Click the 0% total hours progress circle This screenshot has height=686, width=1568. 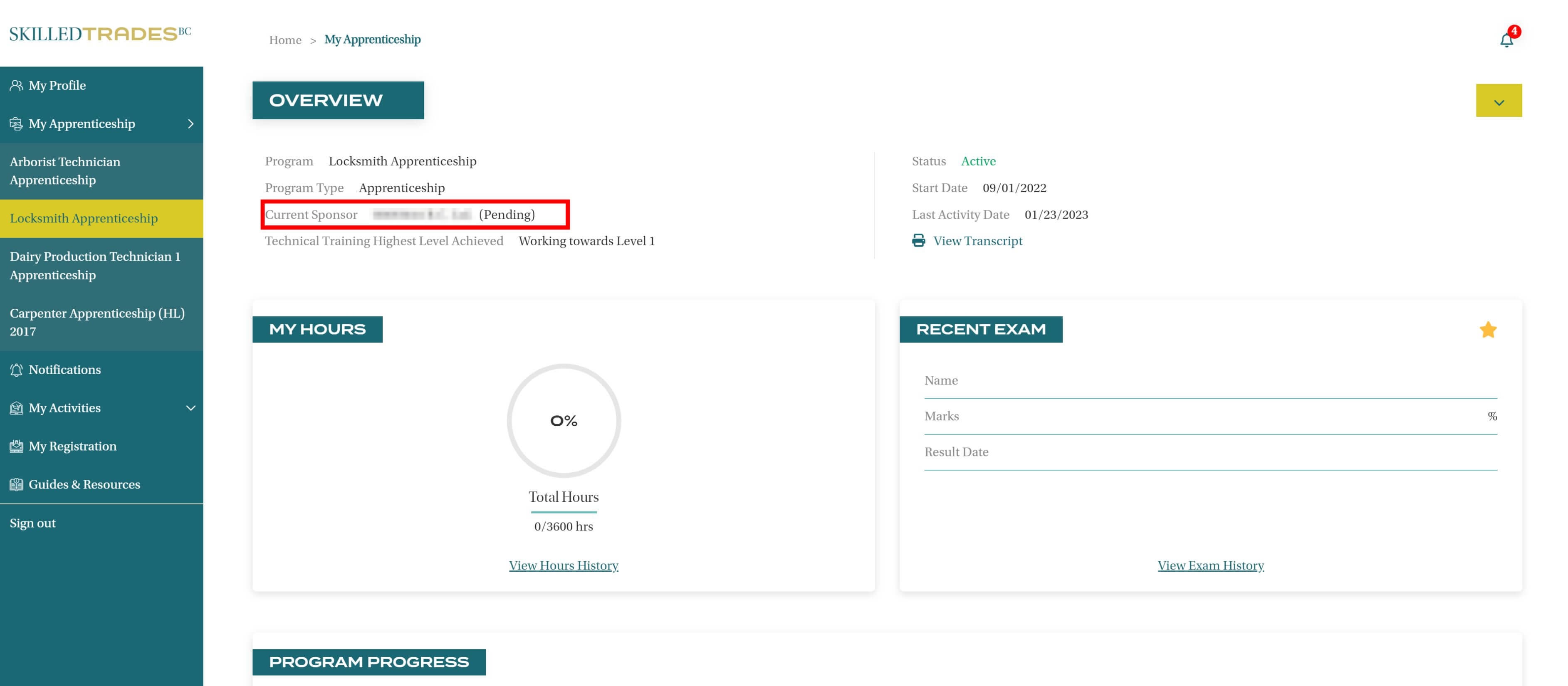[564, 421]
